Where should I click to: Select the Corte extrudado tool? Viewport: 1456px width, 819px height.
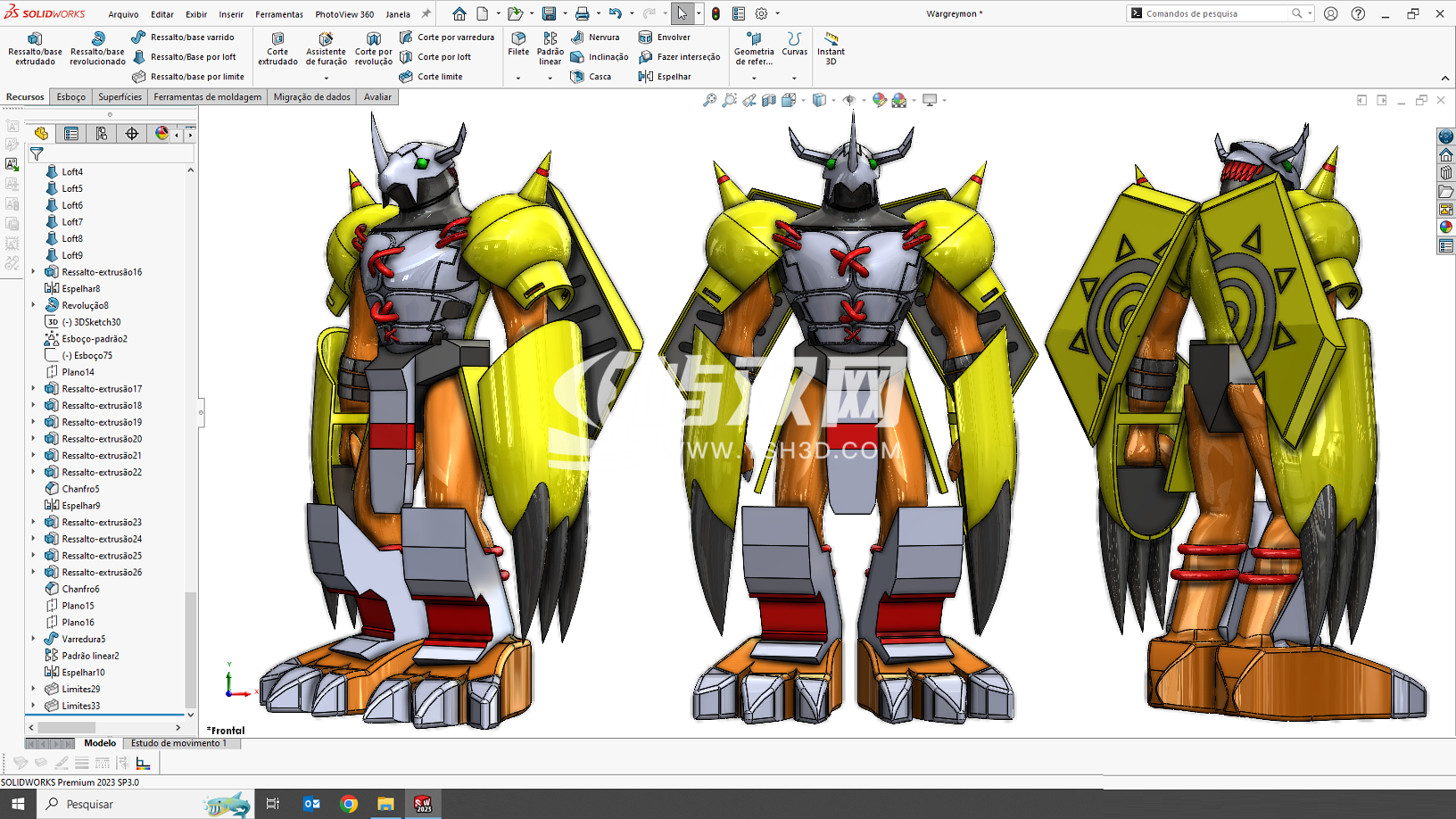pyautogui.click(x=277, y=49)
